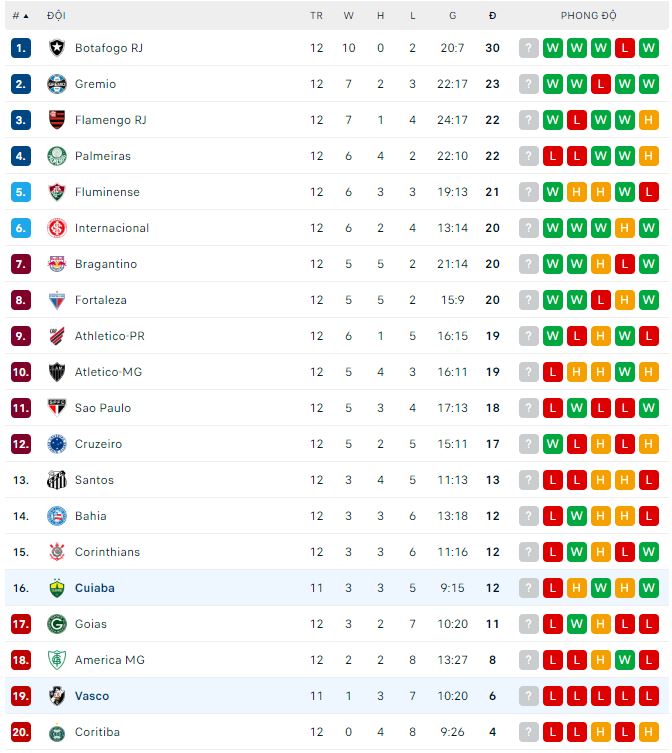Screen dimensions: 672x753
Task: Open the Coritiba team link
Action: point(97,732)
